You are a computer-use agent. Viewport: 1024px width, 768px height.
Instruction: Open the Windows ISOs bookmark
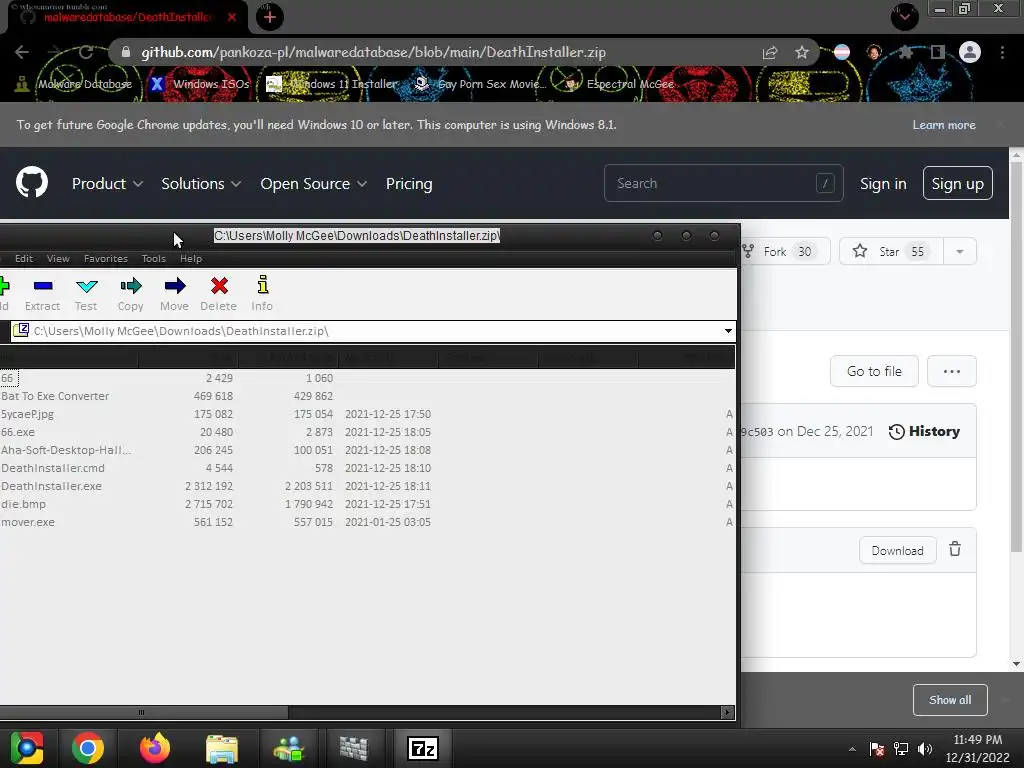(200, 84)
